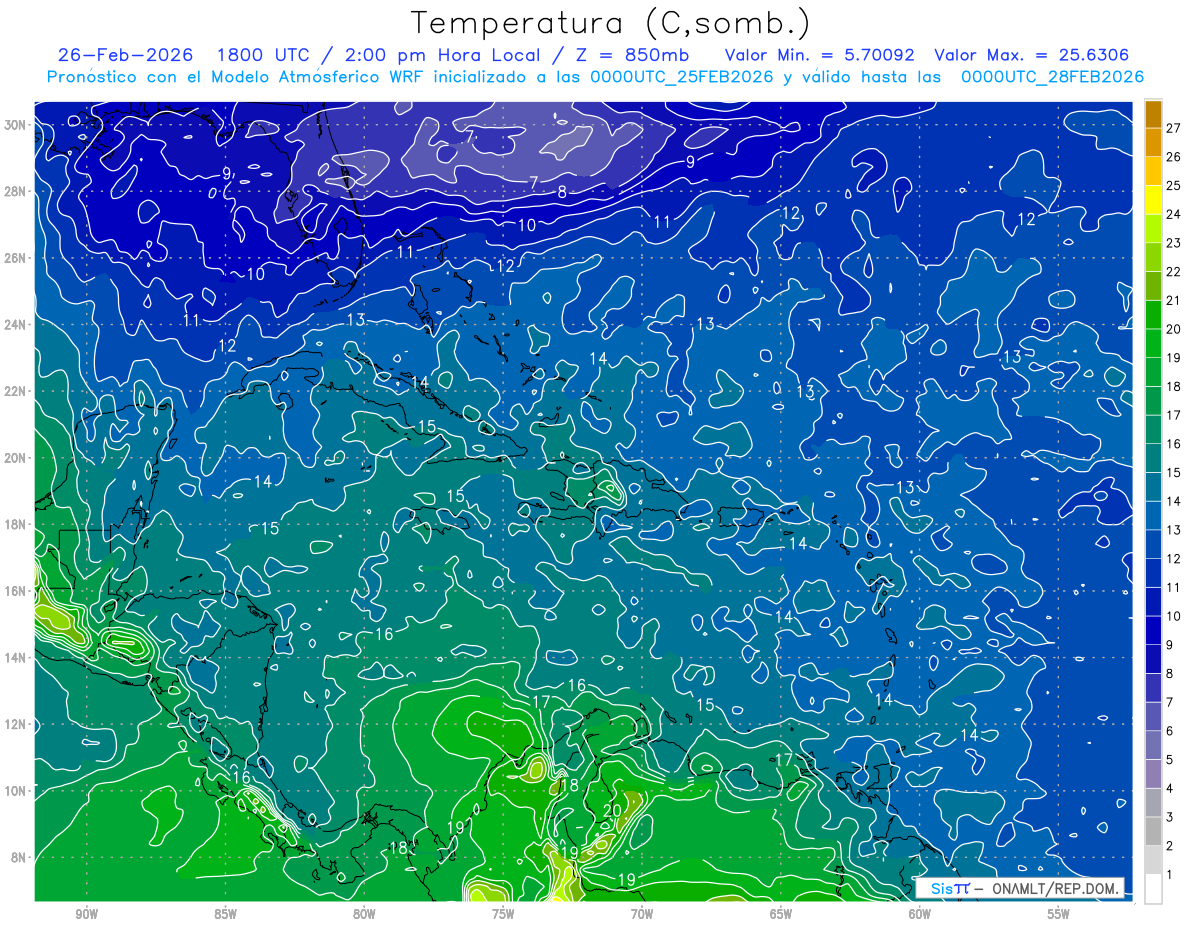Click the 20N latitude axis label
Image resolution: width=1200 pixels, height=927 pixels.
(x=17, y=458)
